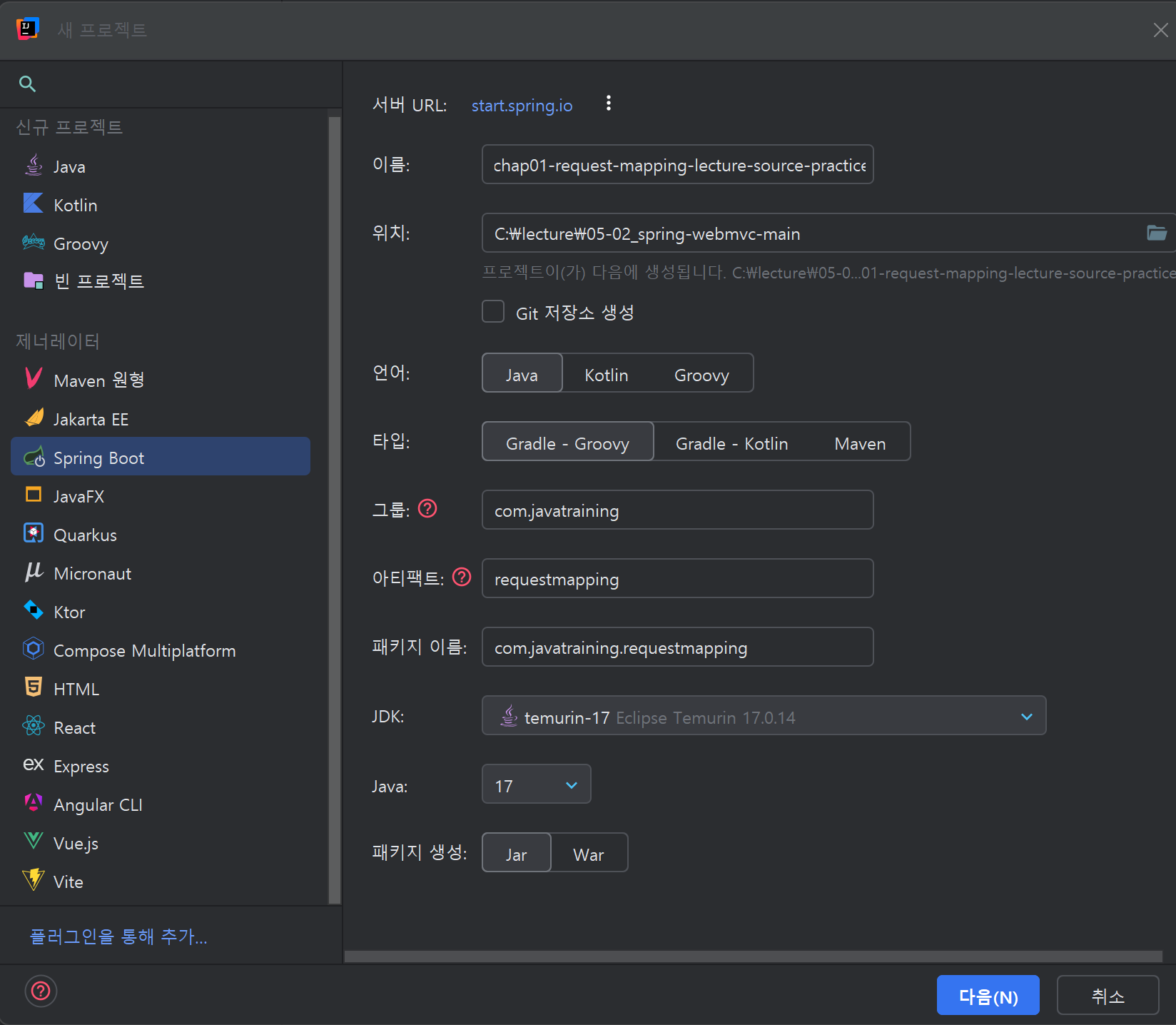The height and width of the screenshot is (1025, 1176).
Task: Select 빈 프로젝트 entry
Action: coord(161,281)
